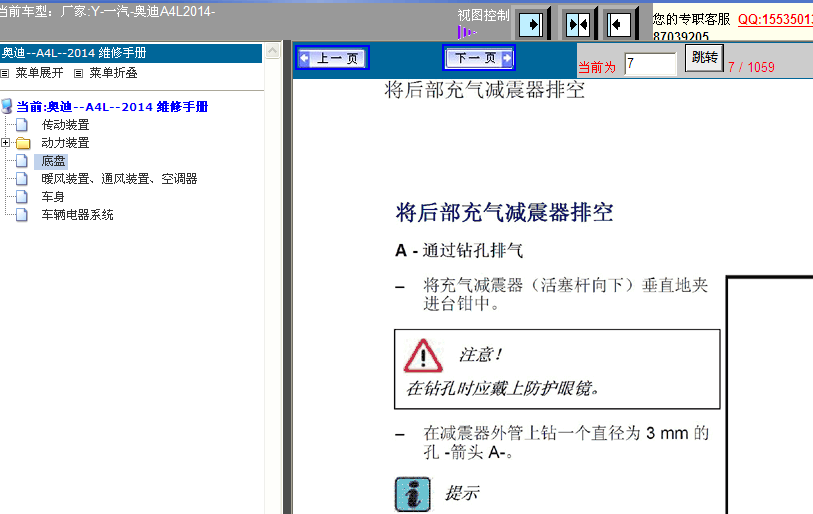
Task: Click the computer icon beside root node
Action: click(x=7, y=106)
